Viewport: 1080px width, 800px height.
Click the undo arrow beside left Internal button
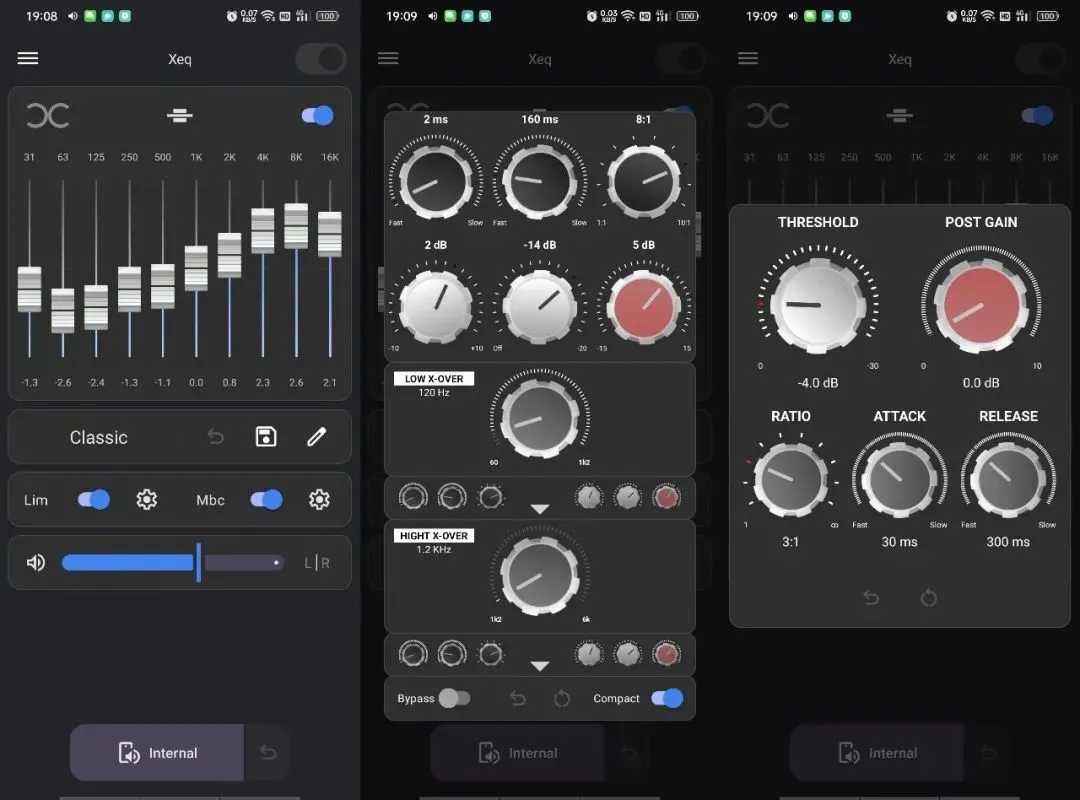pos(268,752)
